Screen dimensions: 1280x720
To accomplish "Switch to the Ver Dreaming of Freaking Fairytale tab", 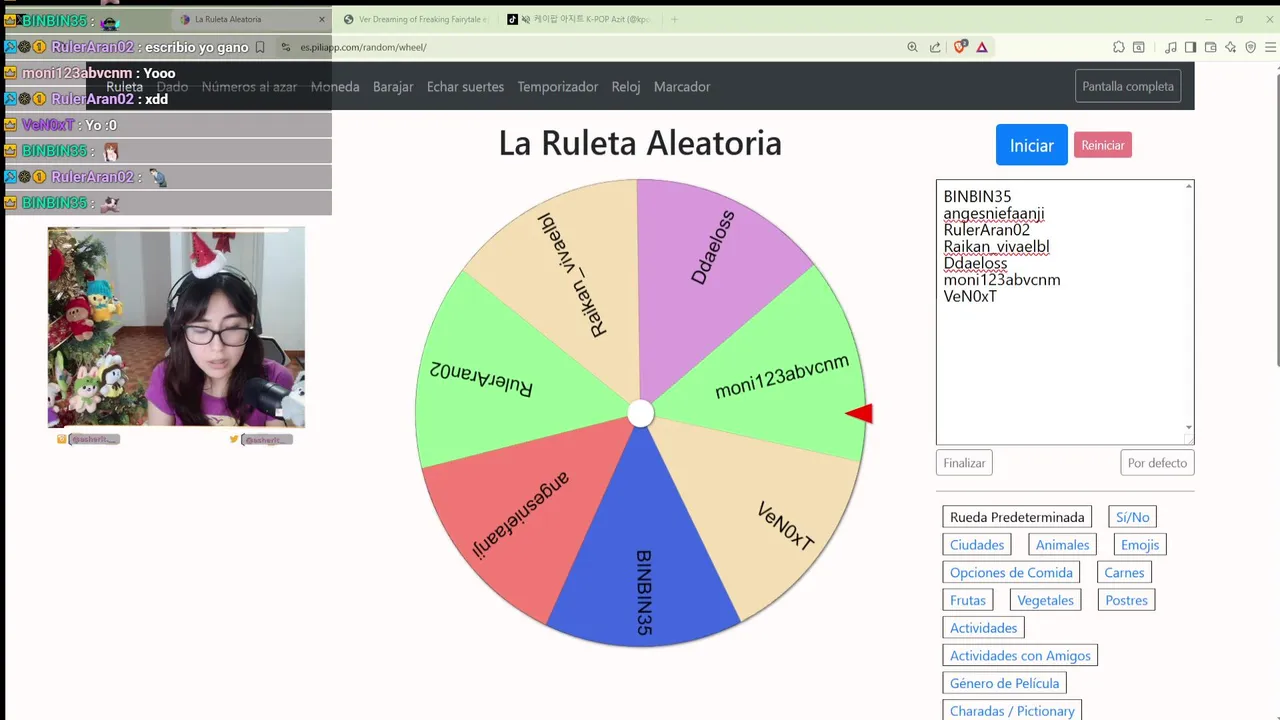I will pos(415,19).
